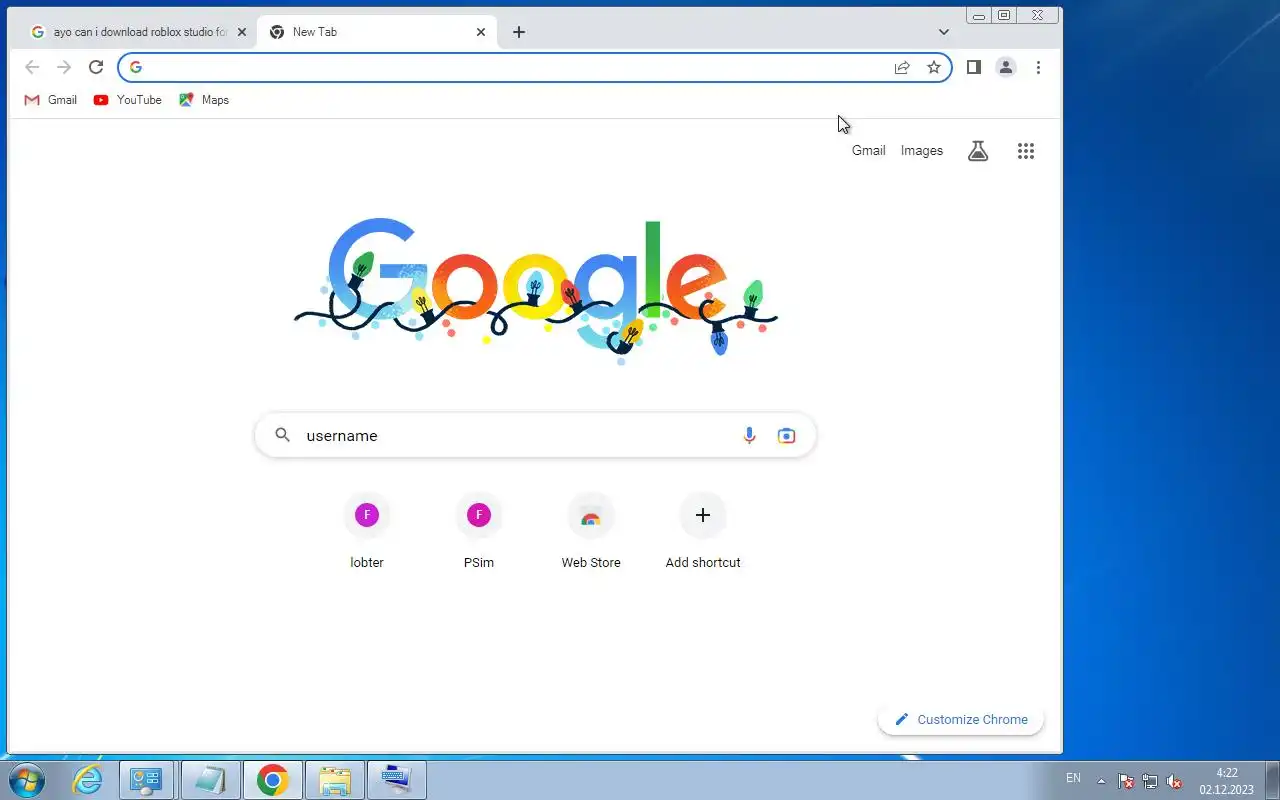Click the back navigation arrow
Viewport: 1280px width, 800px height.
[x=32, y=67]
